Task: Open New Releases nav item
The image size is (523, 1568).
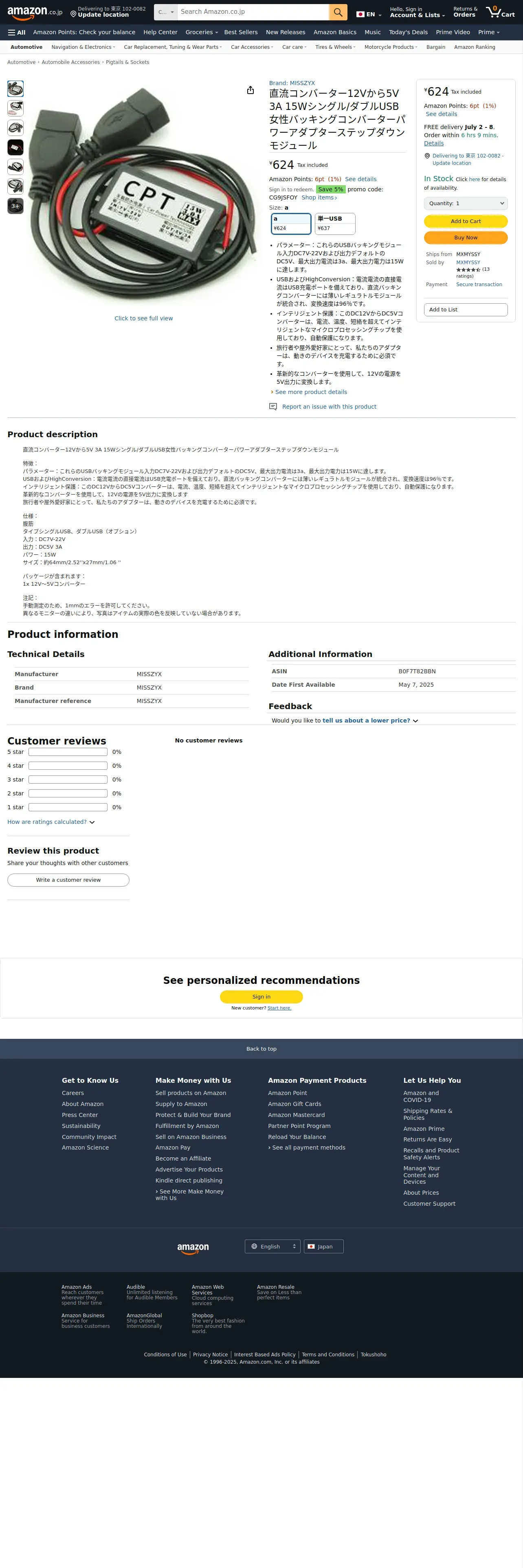Action: 286,32
